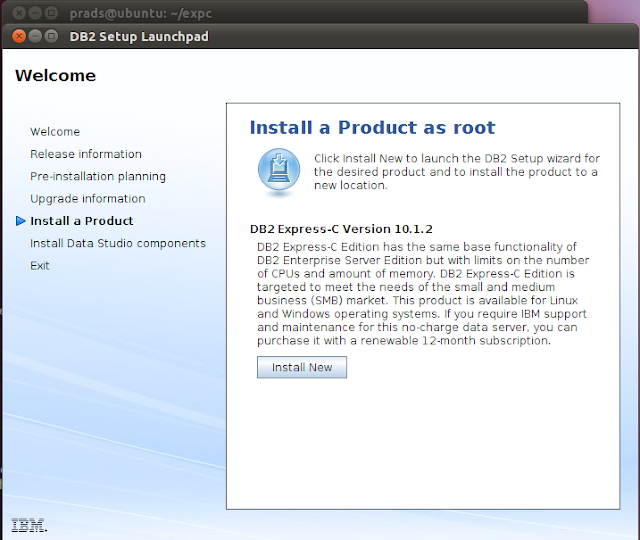Click the install download icon
Viewport: 640px width, 540px height.
click(x=279, y=171)
